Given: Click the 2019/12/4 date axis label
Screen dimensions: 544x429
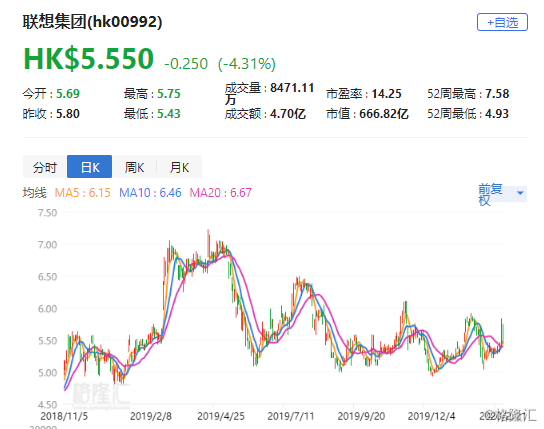Looking at the screenshot, I should click(x=431, y=416).
